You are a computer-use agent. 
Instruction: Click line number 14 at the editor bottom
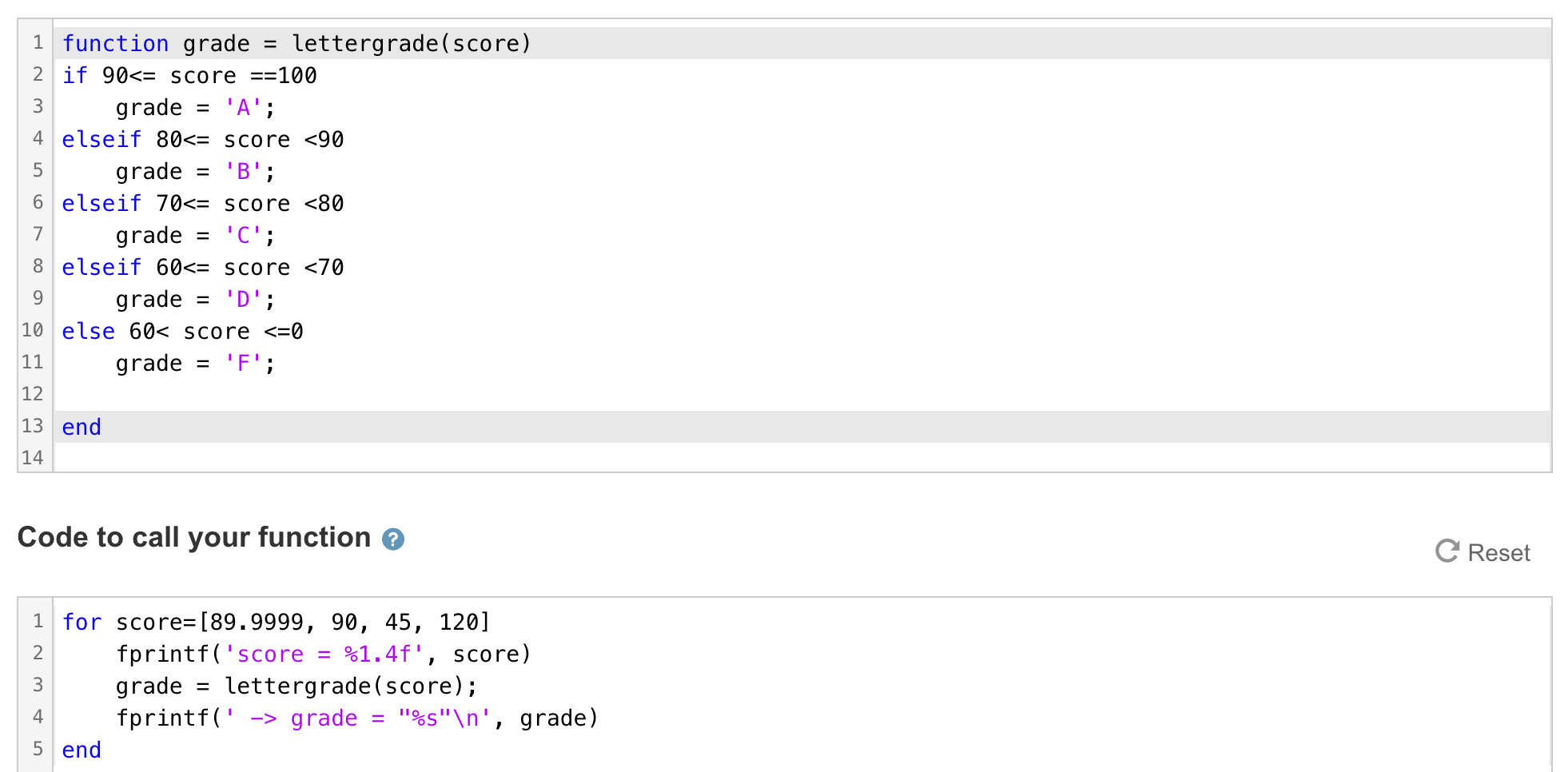tap(32, 458)
